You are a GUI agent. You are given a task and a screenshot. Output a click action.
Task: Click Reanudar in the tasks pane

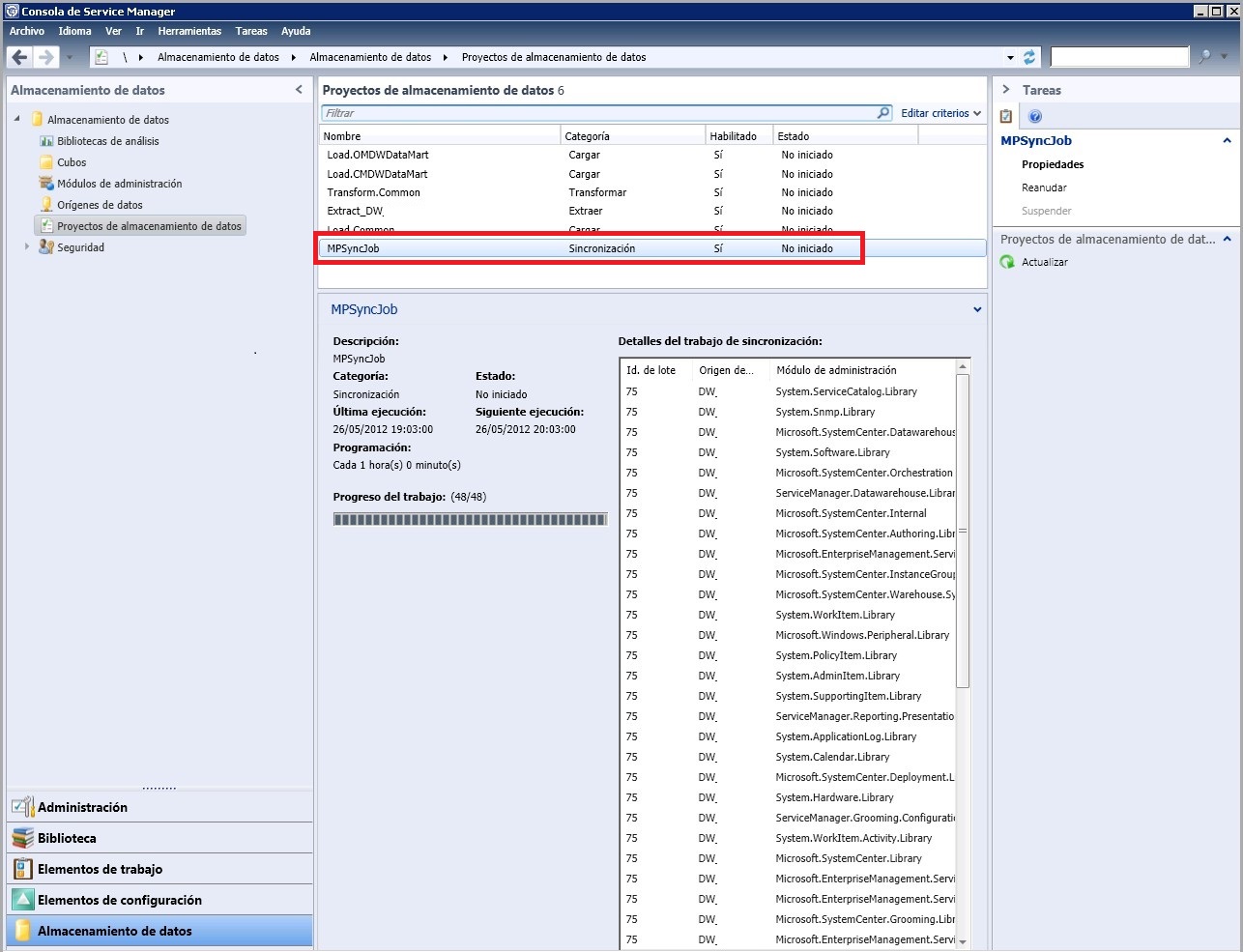click(1044, 188)
